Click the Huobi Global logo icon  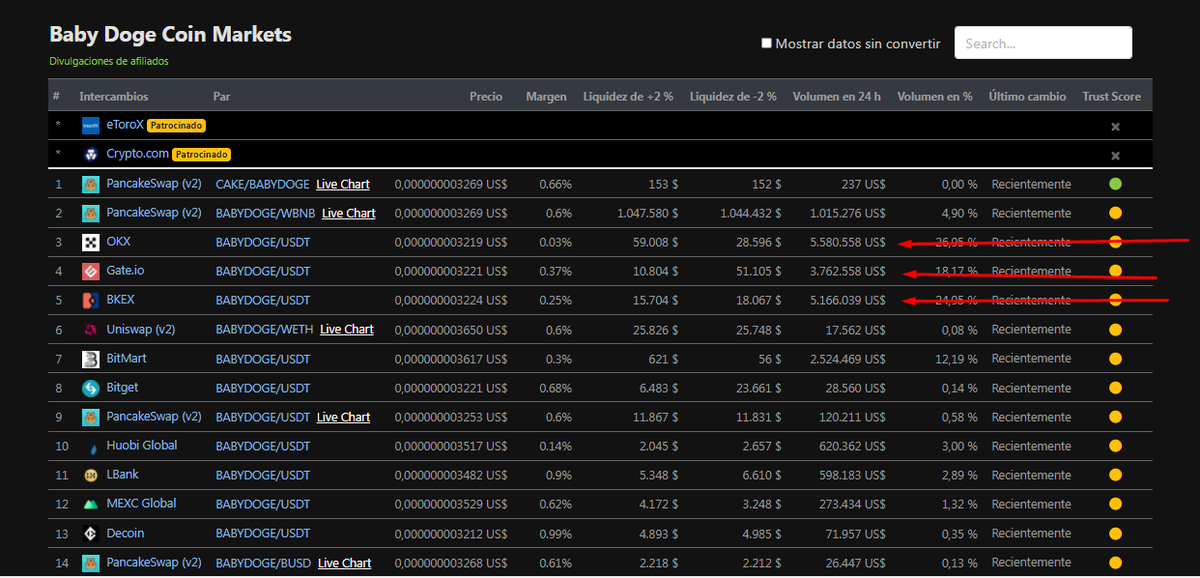[x=91, y=446]
